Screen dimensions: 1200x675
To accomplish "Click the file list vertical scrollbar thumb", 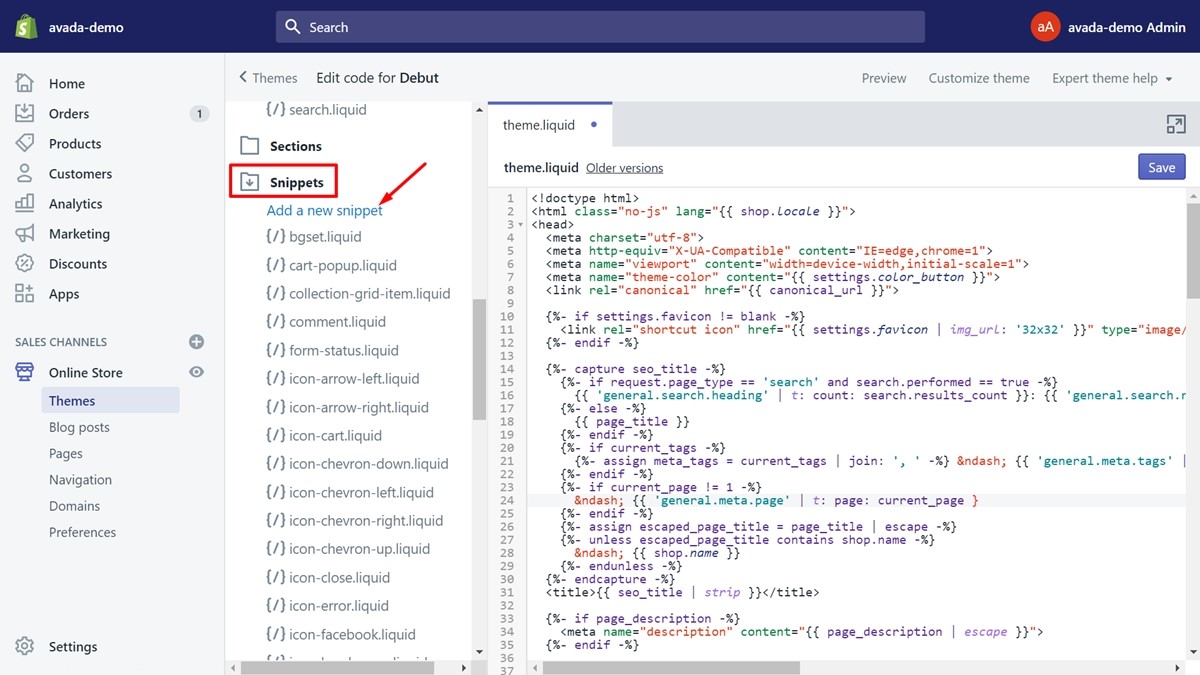I will 479,360.
